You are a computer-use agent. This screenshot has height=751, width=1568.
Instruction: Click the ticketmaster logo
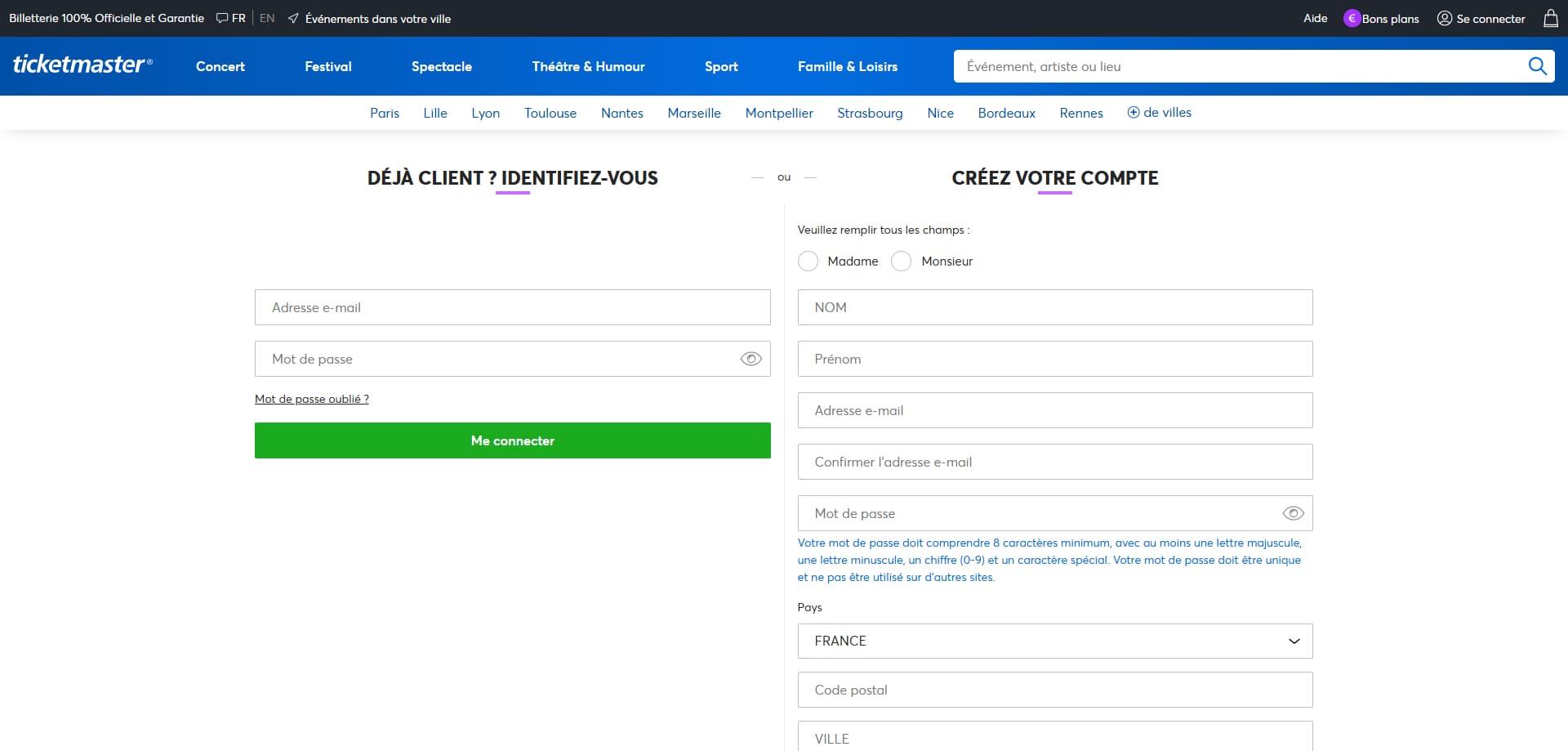click(82, 65)
